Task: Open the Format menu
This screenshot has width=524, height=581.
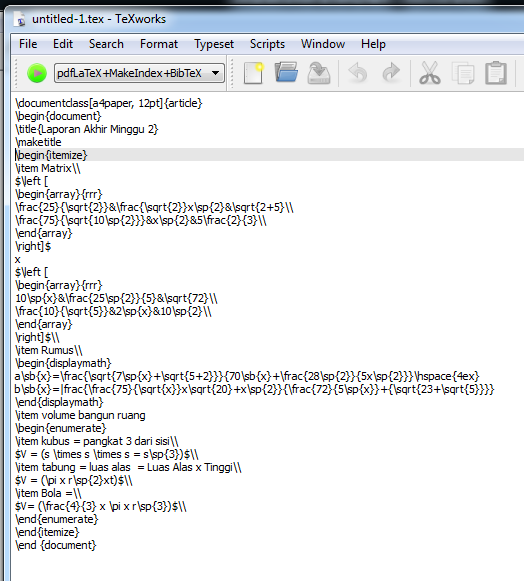Action: point(159,44)
